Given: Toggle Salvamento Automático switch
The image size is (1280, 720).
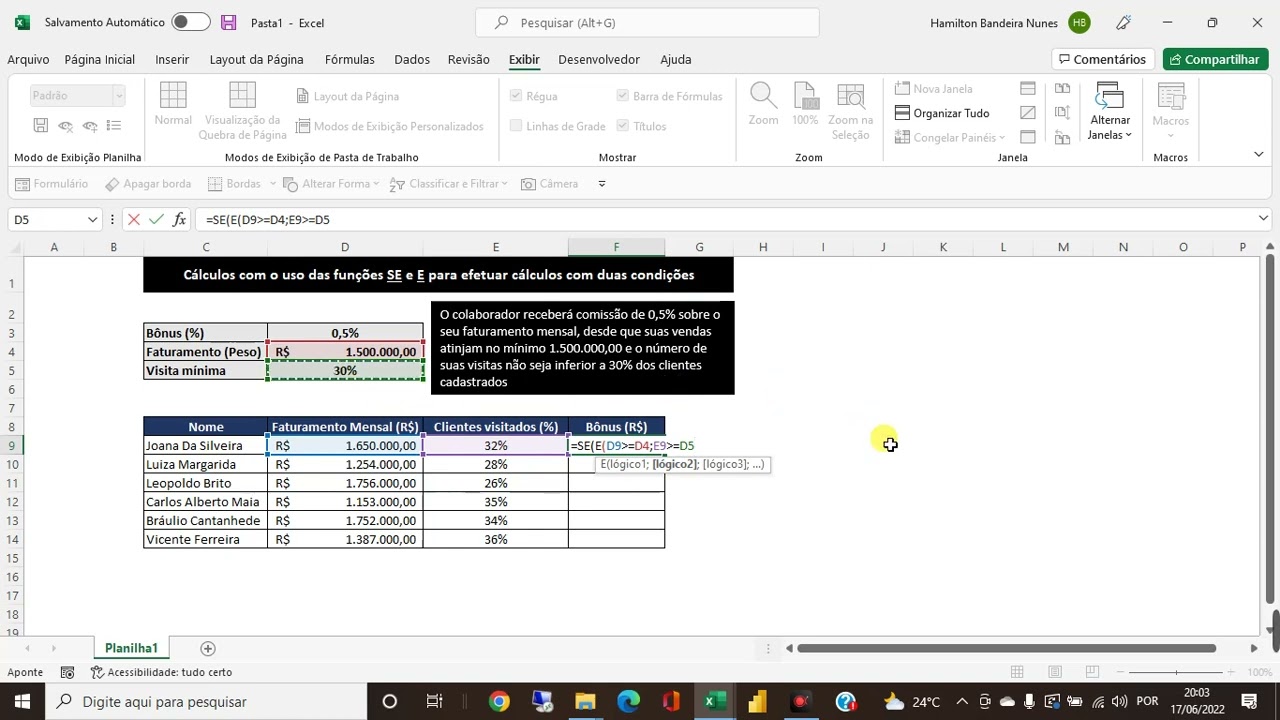Looking at the screenshot, I should 190,22.
